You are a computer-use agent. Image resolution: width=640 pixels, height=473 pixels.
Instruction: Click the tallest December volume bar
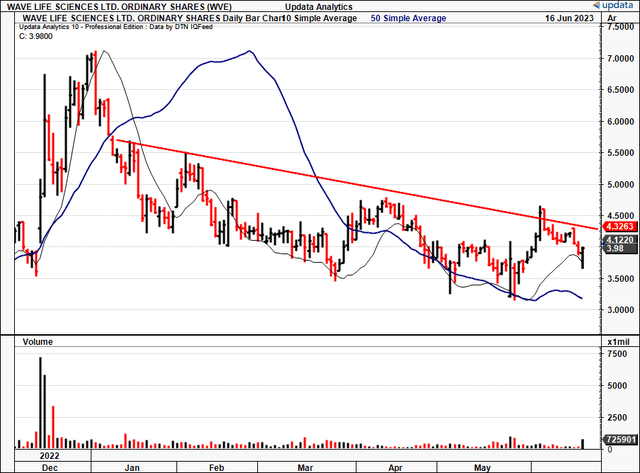click(40, 402)
